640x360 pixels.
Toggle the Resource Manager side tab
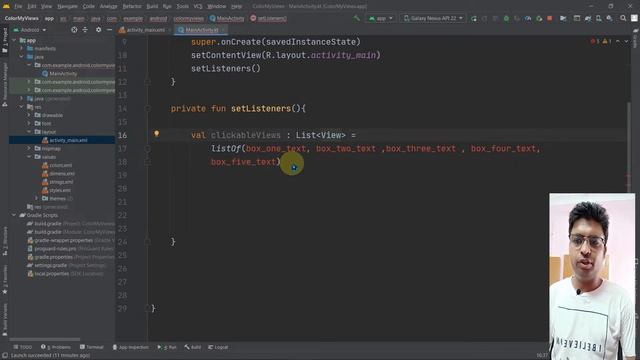click(5, 85)
